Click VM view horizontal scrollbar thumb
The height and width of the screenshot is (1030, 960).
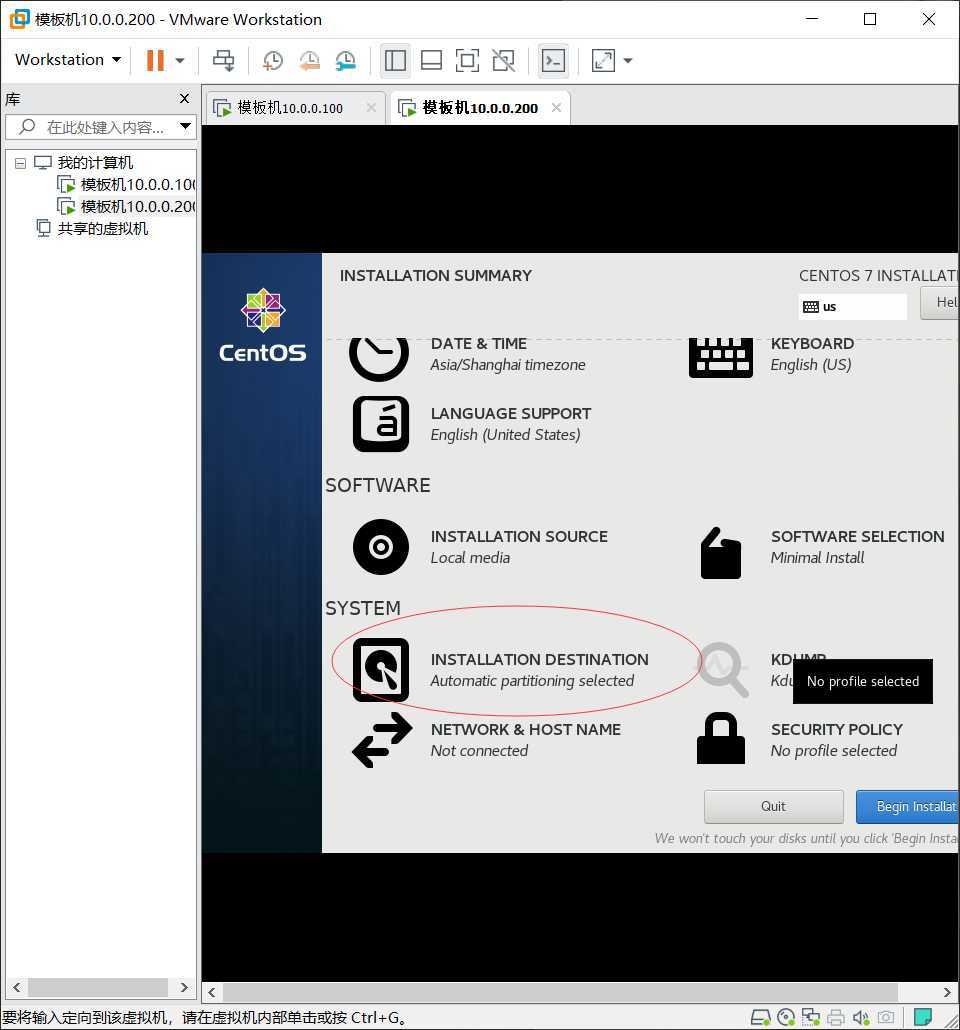tap(560, 992)
